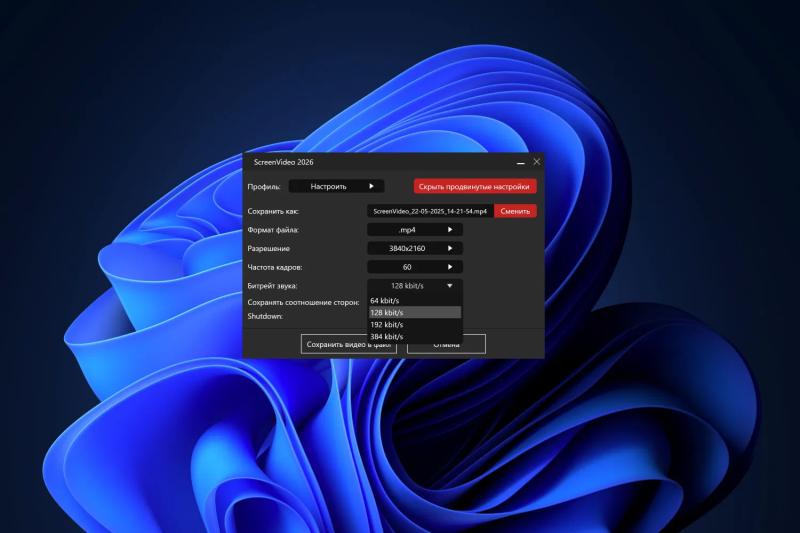This screenshot has height=533, width=800.
Task: Open the Разрешение 3840x2160 dropdown
Action: tap(415, 248)
